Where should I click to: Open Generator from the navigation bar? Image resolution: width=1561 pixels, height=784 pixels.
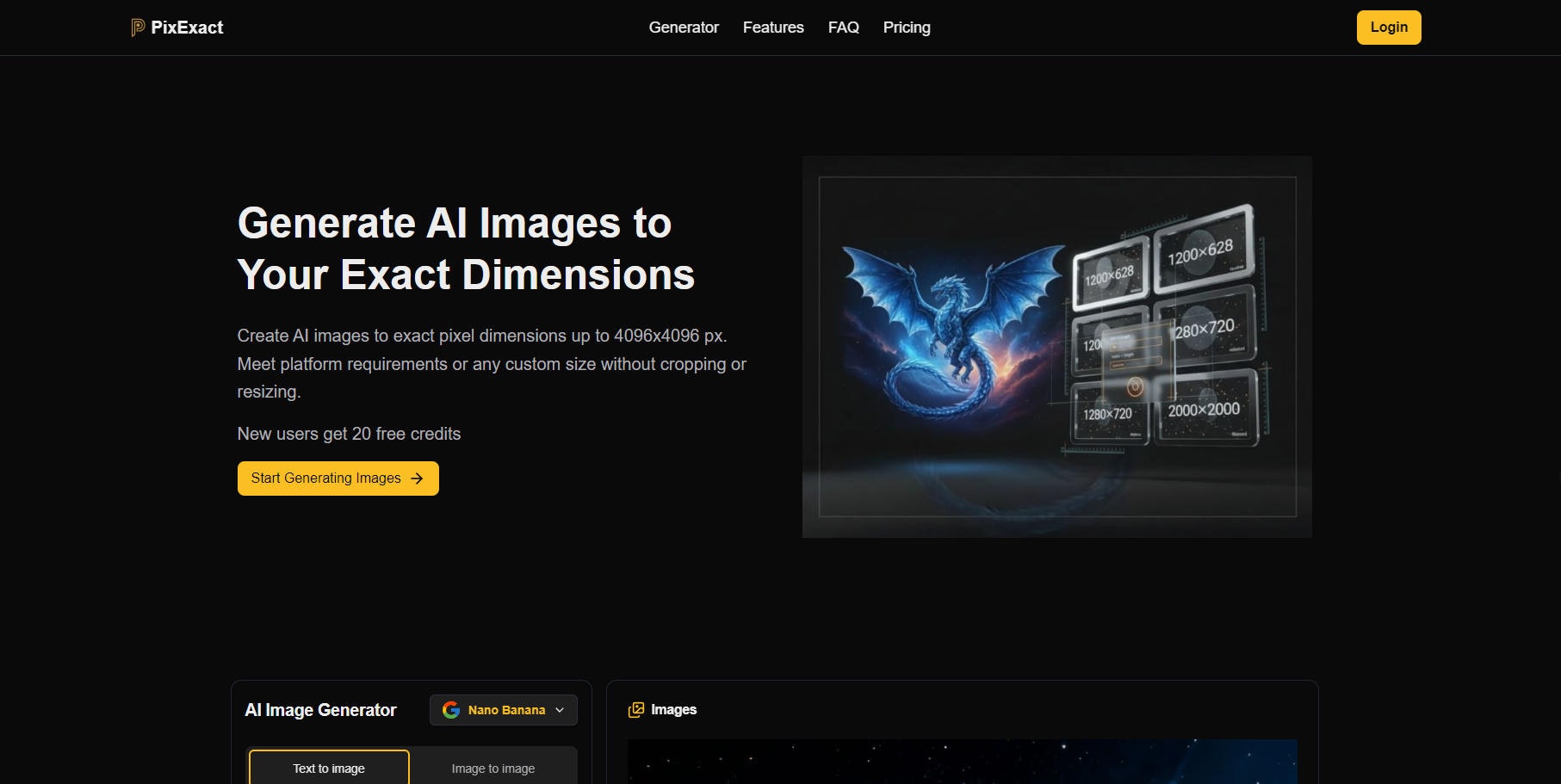point(683,27)
